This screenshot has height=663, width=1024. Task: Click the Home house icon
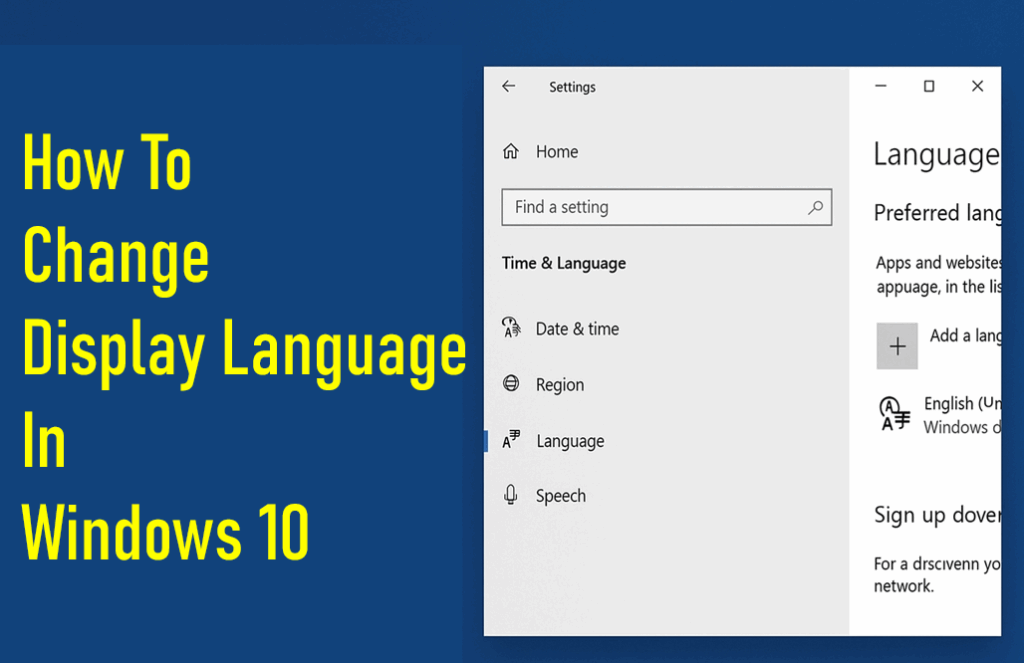point(510,151)
